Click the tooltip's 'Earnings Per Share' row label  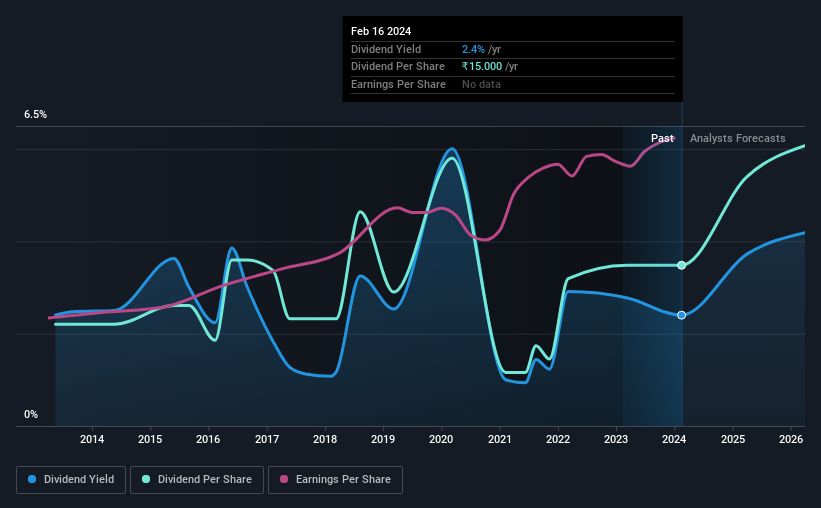pos(398,84)
